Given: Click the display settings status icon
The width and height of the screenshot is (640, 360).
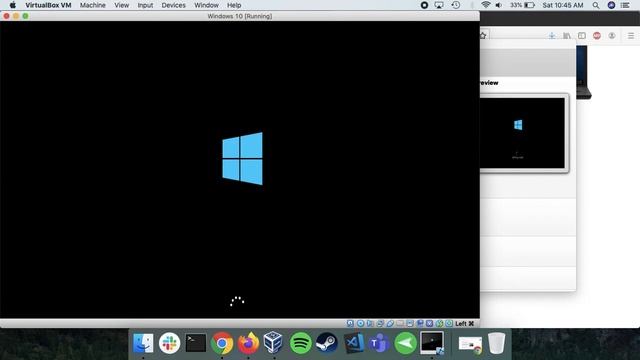Looking at the screenshot, I should (x=410, y=323).
